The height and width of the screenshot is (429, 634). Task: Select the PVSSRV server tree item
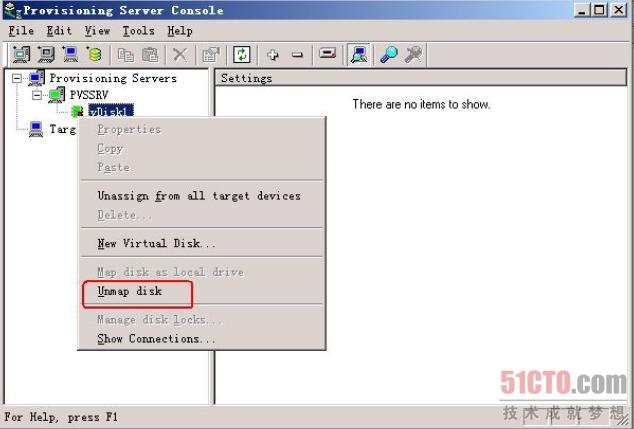coord(89,95)
